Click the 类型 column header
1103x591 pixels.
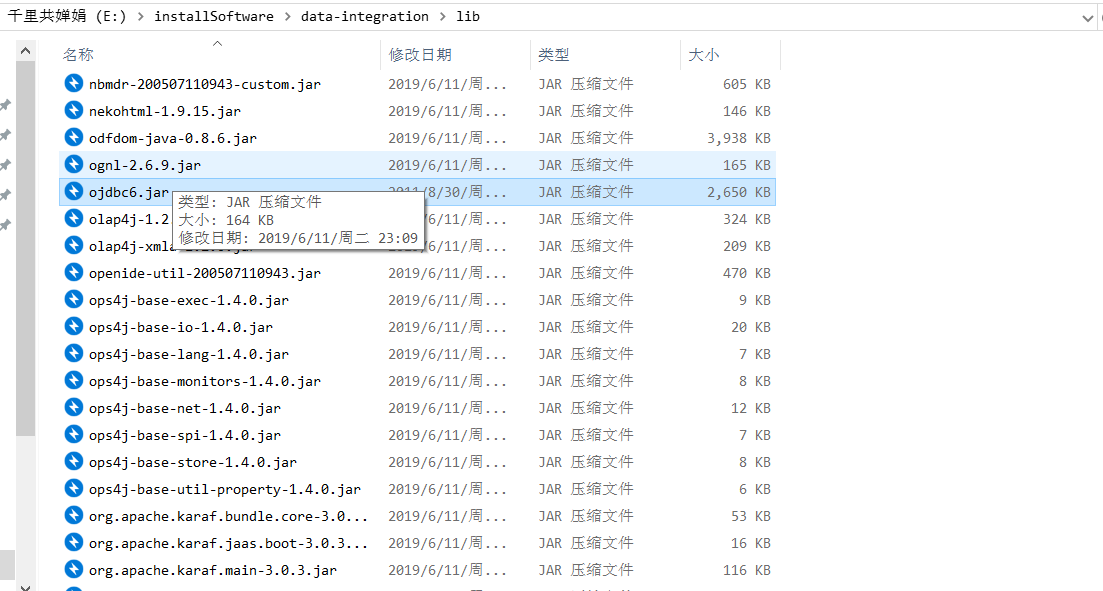pyautogui.click(x=553, y=55)
